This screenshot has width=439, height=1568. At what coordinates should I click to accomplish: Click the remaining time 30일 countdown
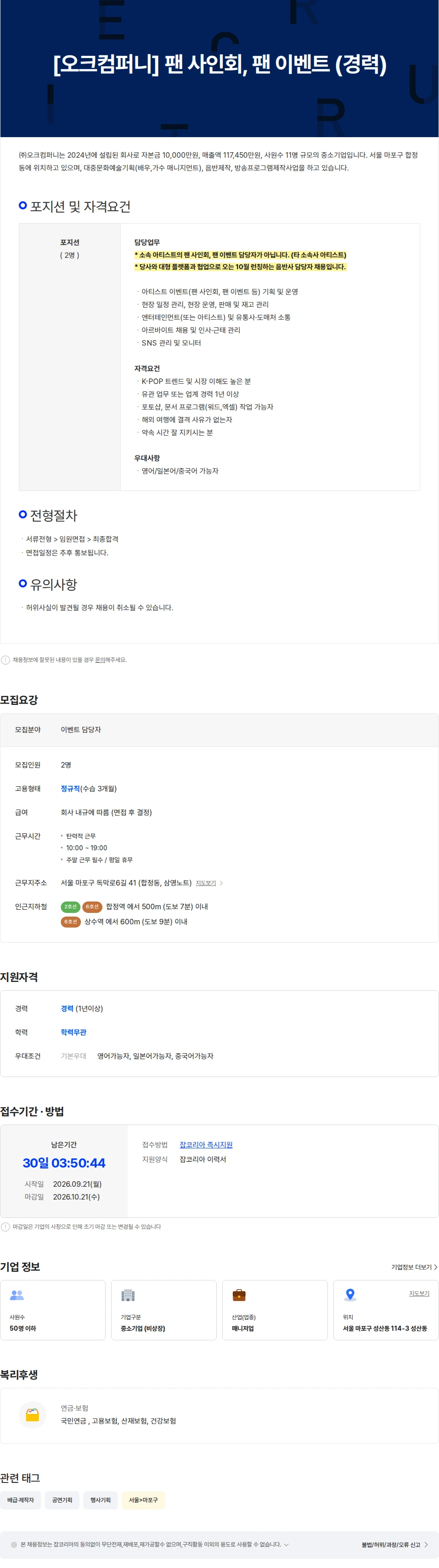click(x=64, y=1163)
